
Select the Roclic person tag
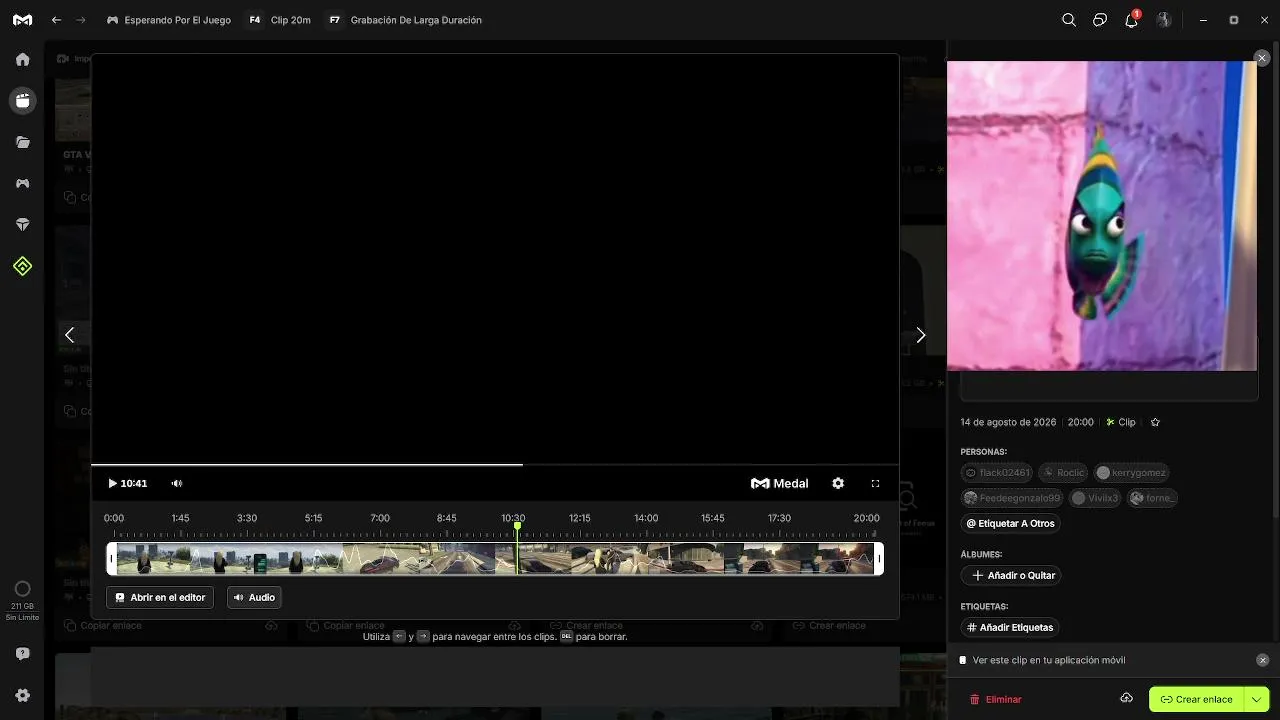click(1064, 473)
